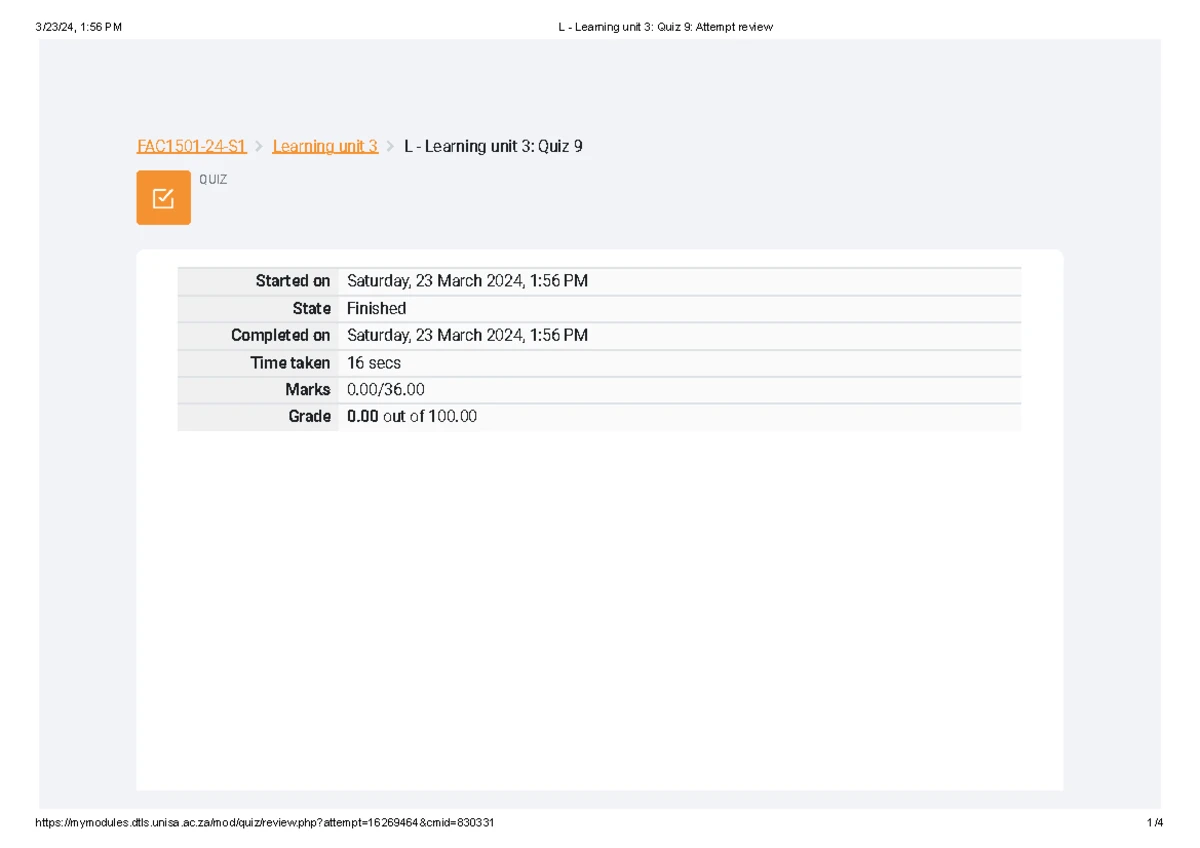
Task: Select the time taken value '16 secs'
Action: pyautogui.click(x=374, y=362)
